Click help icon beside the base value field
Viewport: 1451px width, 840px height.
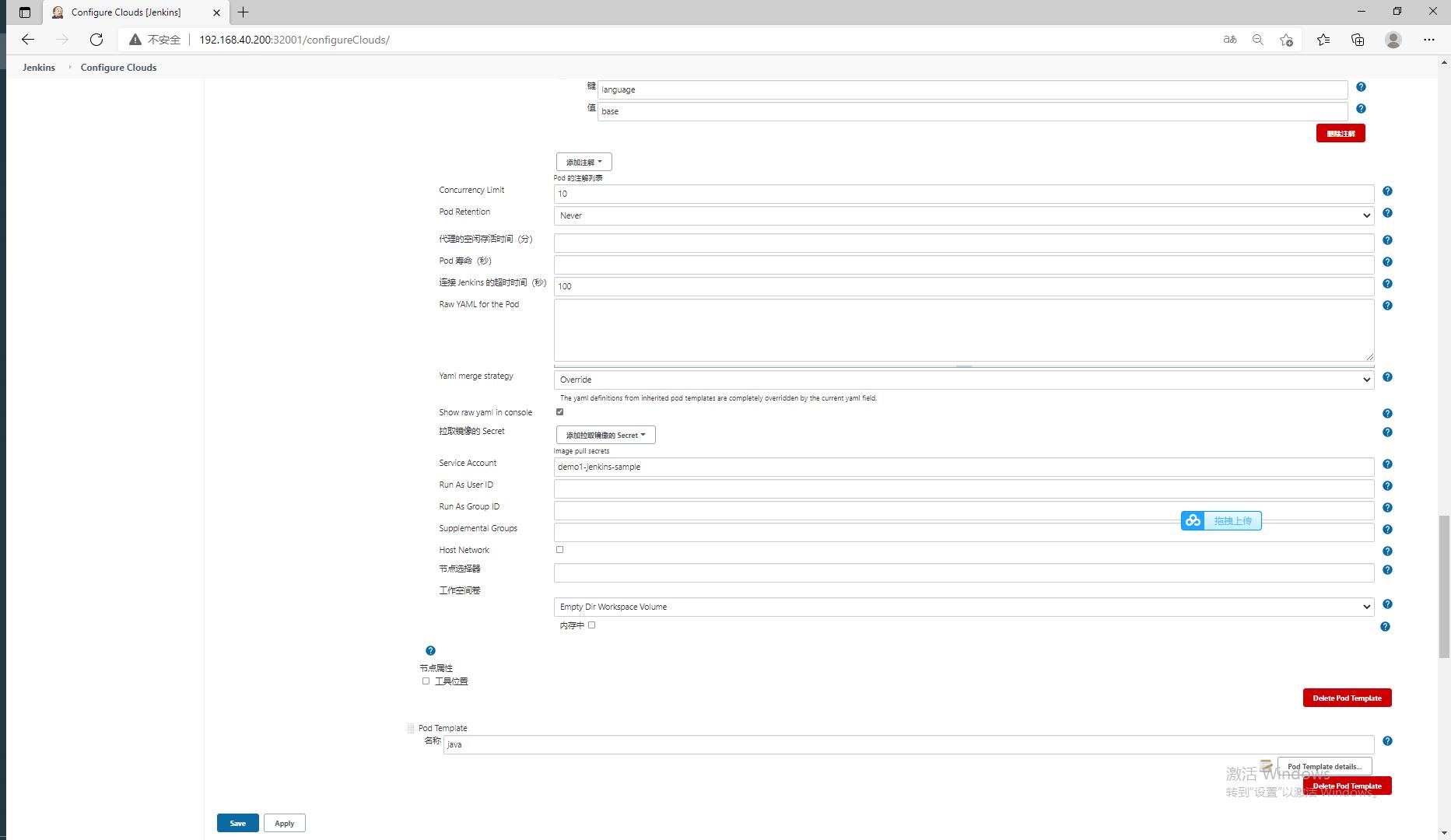(1361, 109)
